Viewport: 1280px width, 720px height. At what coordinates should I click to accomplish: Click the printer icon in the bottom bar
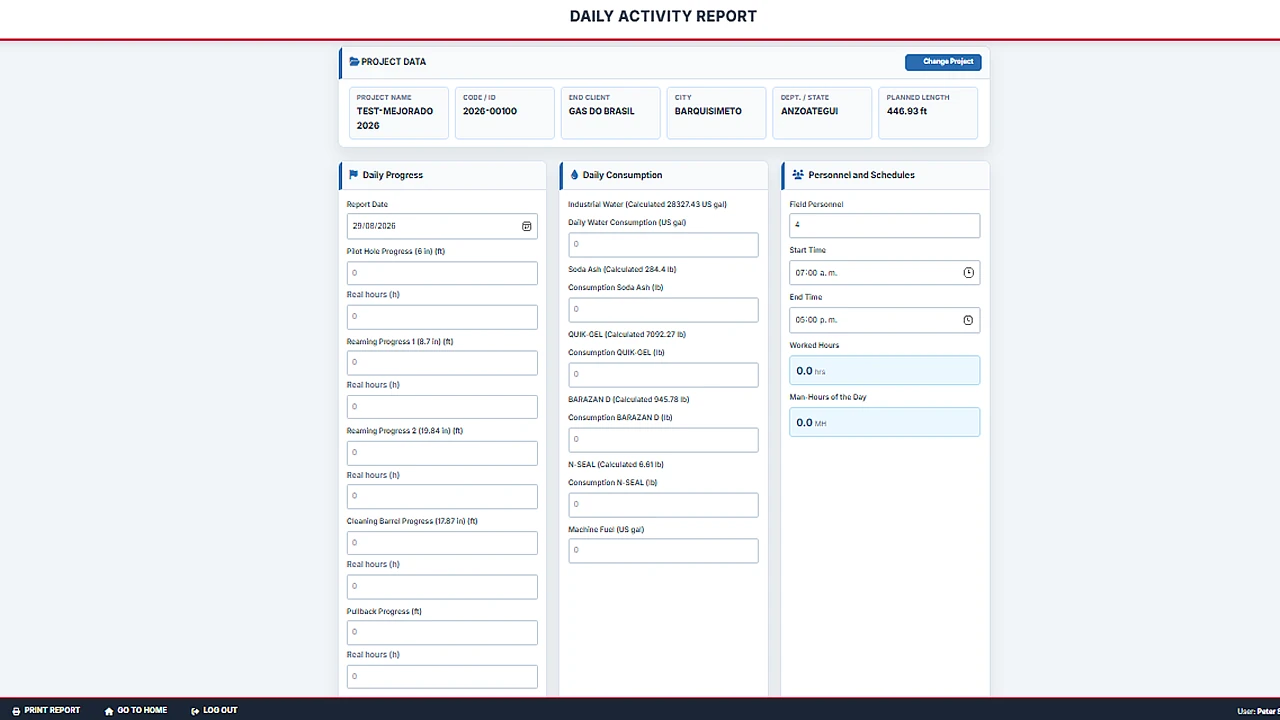16,711
